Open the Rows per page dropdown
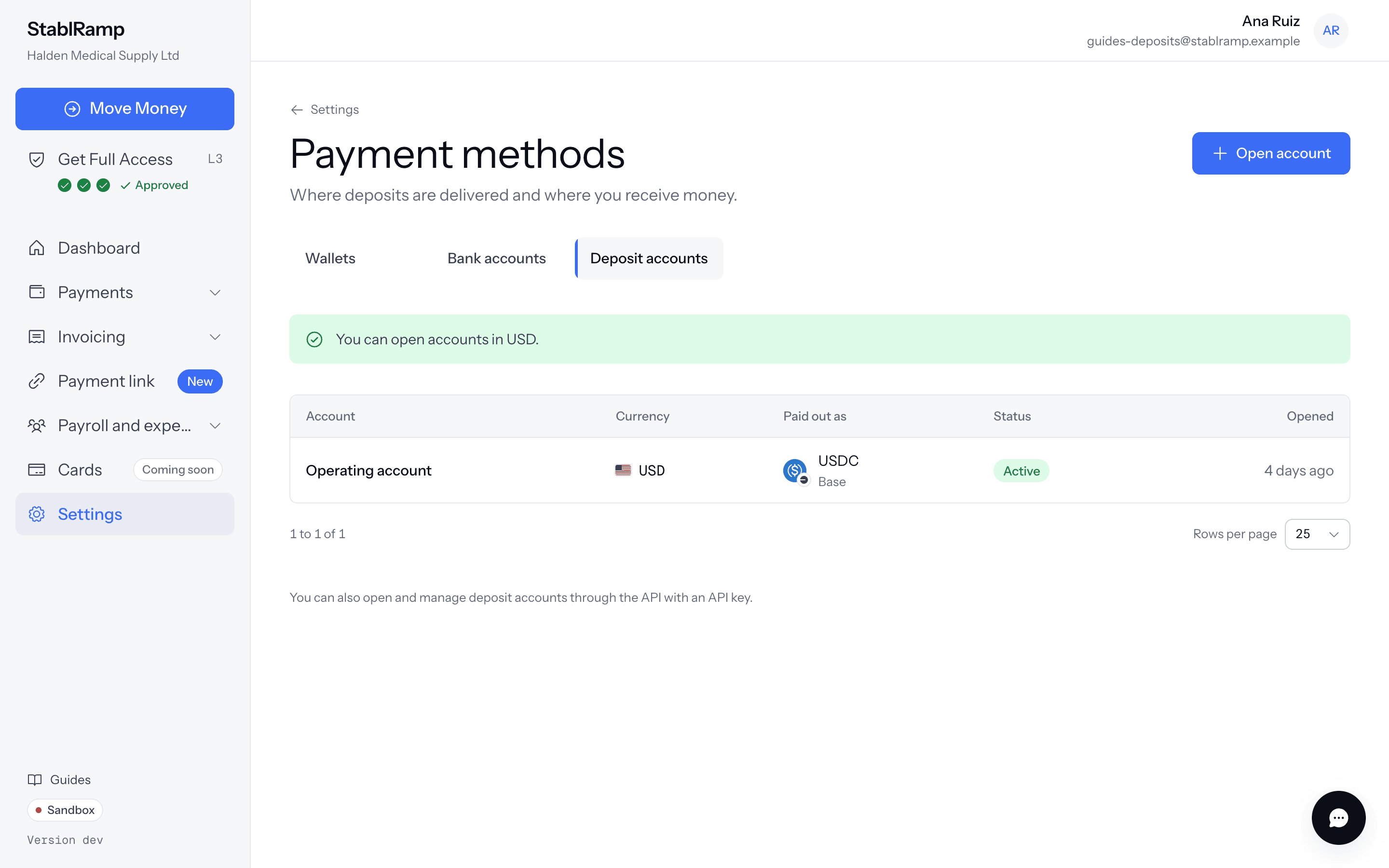The image size is (1389, 868). point(1317,534)
